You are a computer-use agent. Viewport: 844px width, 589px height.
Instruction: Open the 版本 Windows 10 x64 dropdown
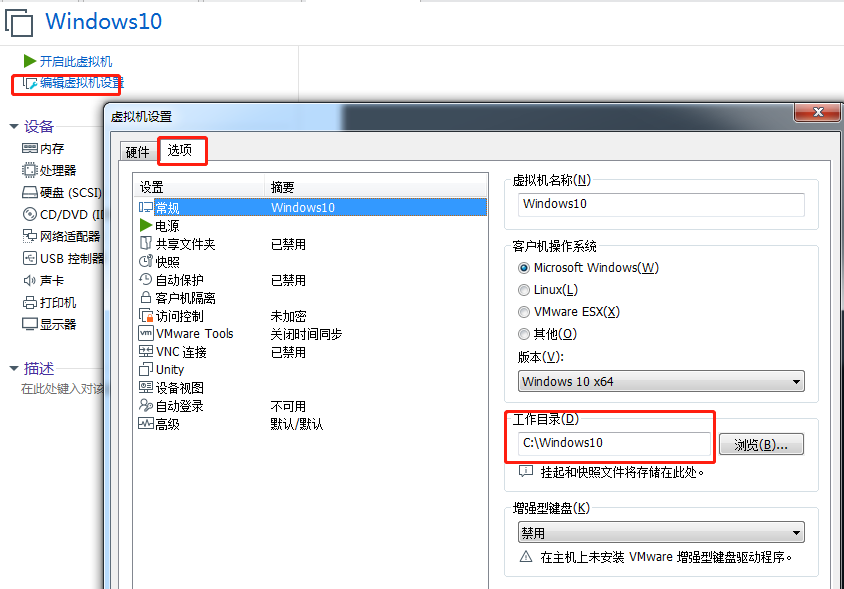(661, 382)
